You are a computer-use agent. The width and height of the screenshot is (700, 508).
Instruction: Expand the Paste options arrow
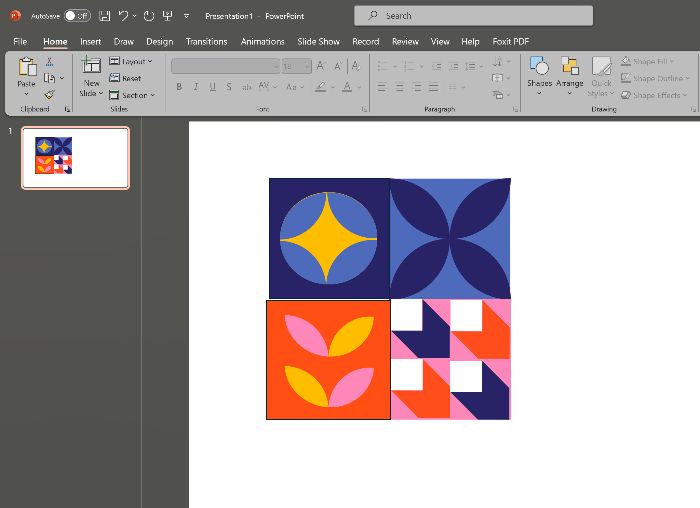pyautogui.click(x=26, y=94)
